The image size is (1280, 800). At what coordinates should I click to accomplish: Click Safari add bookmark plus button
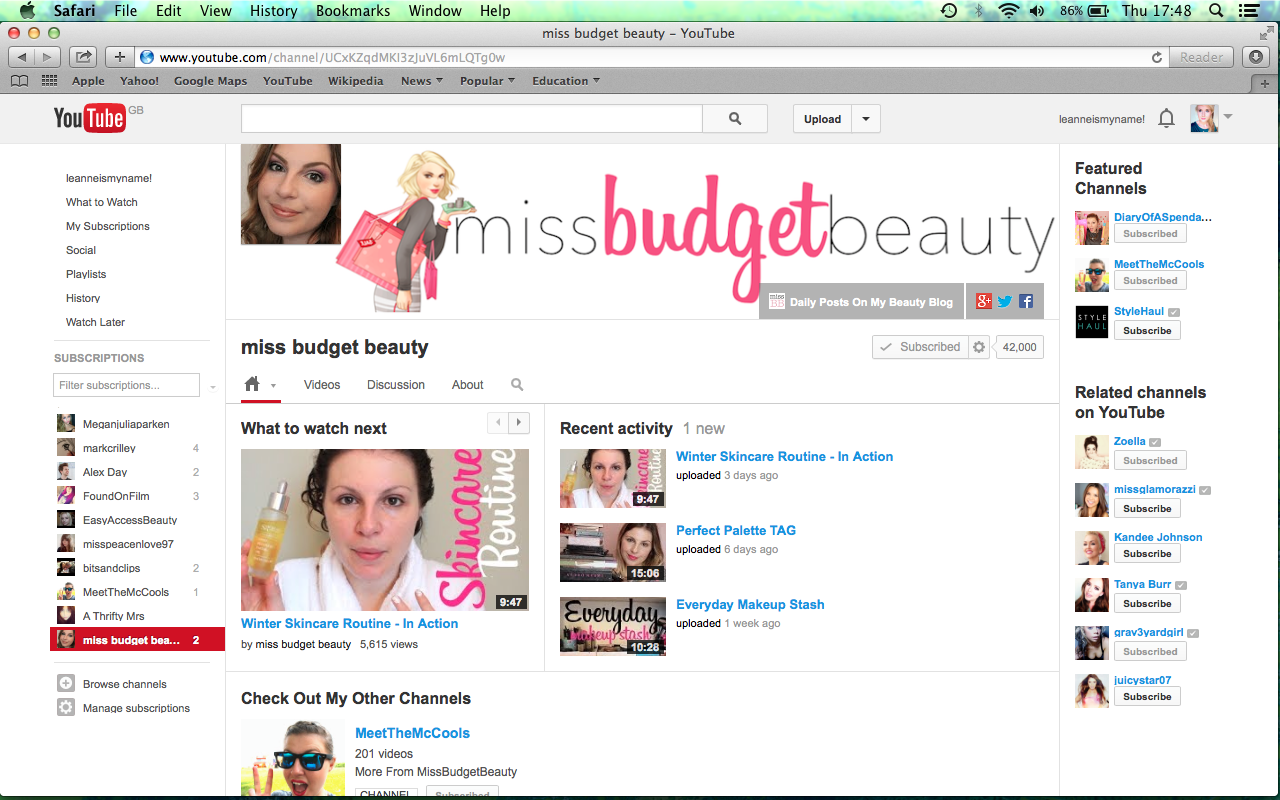coord(119,57)
